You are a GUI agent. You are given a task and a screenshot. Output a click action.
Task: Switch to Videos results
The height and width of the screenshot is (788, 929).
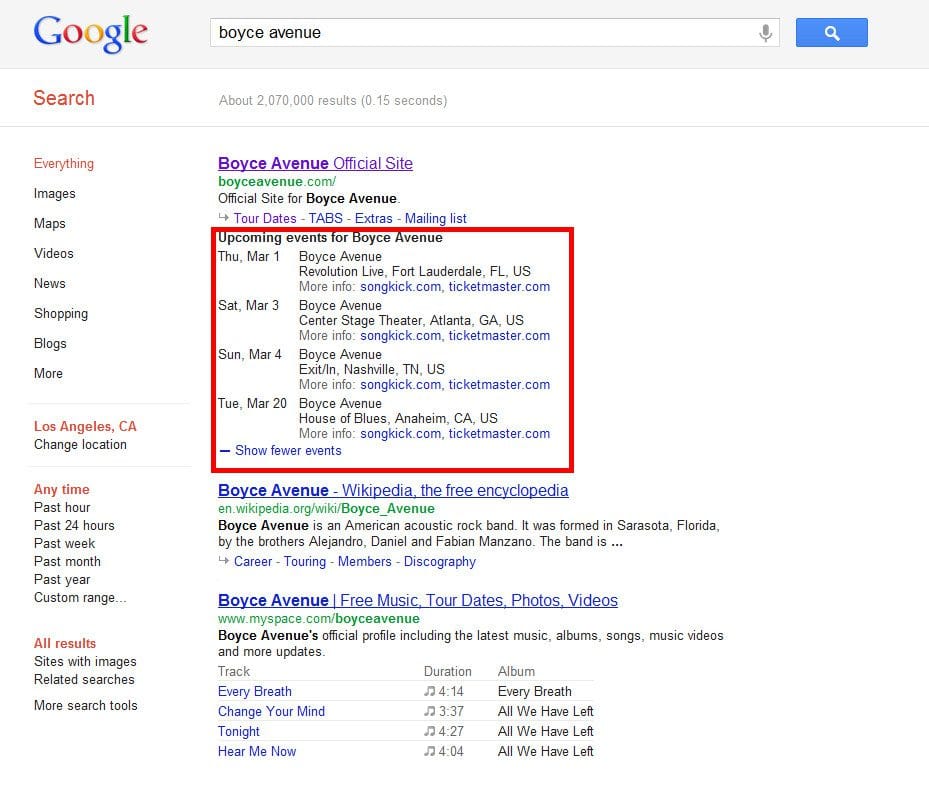[x=54, y=254]
